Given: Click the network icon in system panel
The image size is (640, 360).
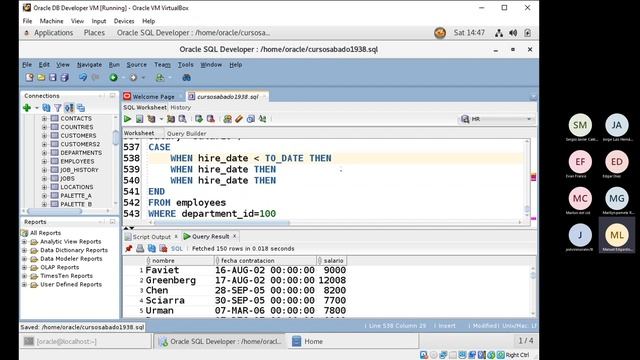Looking at the screenshot, I should tap(499, 33).
